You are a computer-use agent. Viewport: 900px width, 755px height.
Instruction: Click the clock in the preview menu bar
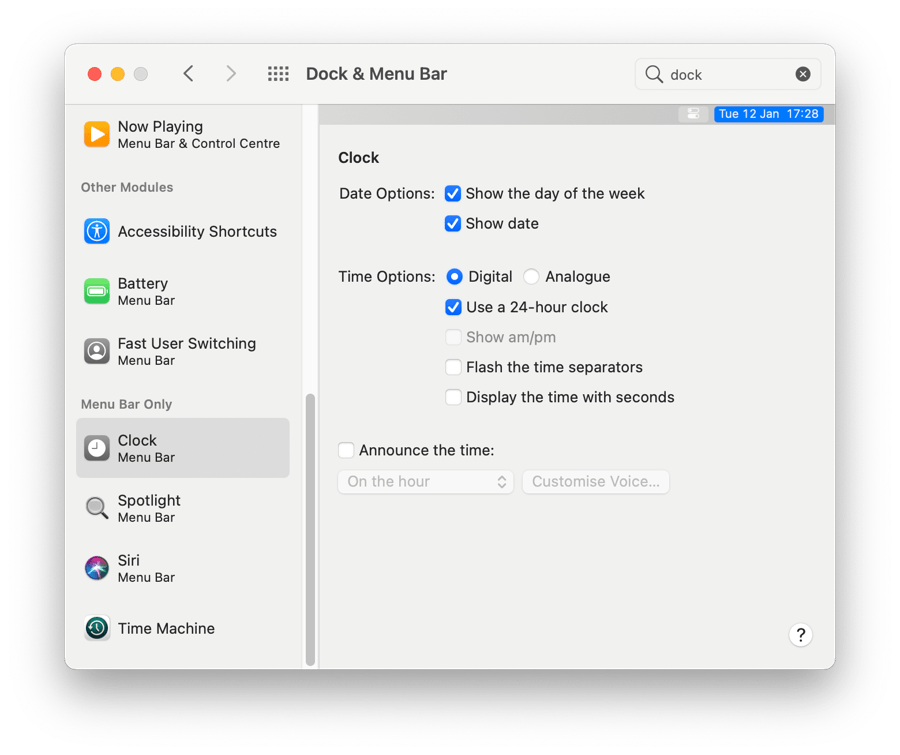768,113
